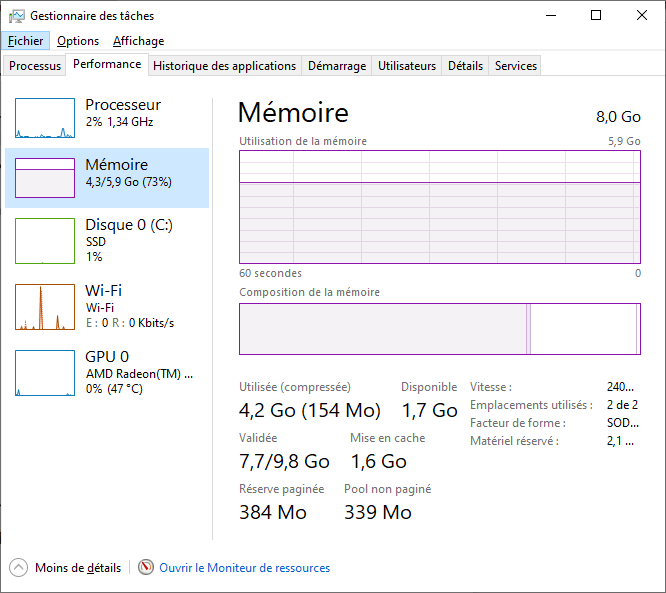Open the Options menu

(x=78, y=41)
